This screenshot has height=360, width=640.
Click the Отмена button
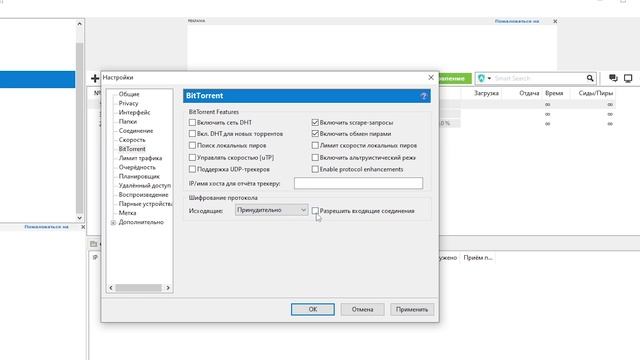click(x=362, y=309)
